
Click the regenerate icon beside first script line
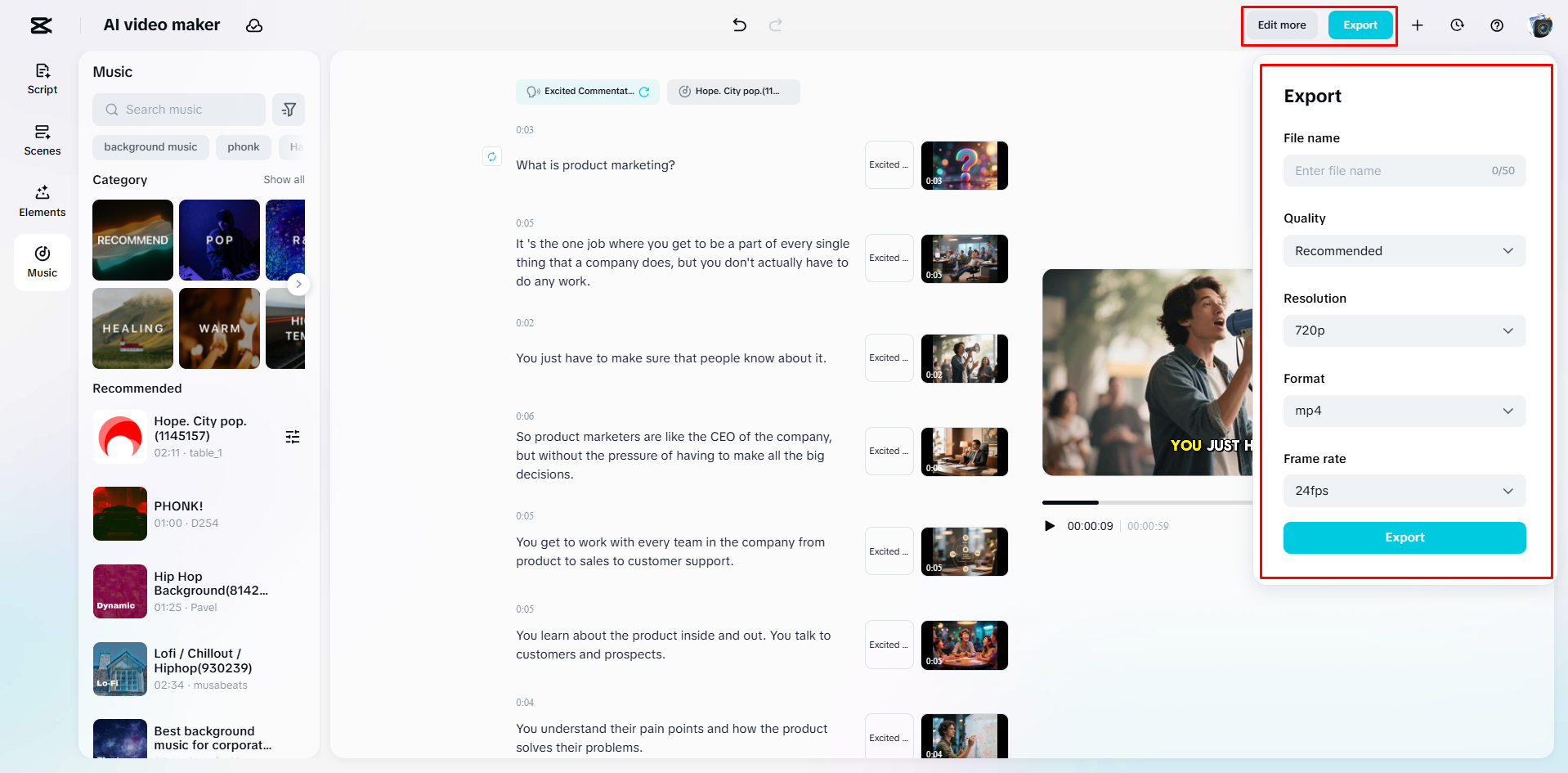coord(491,156)
